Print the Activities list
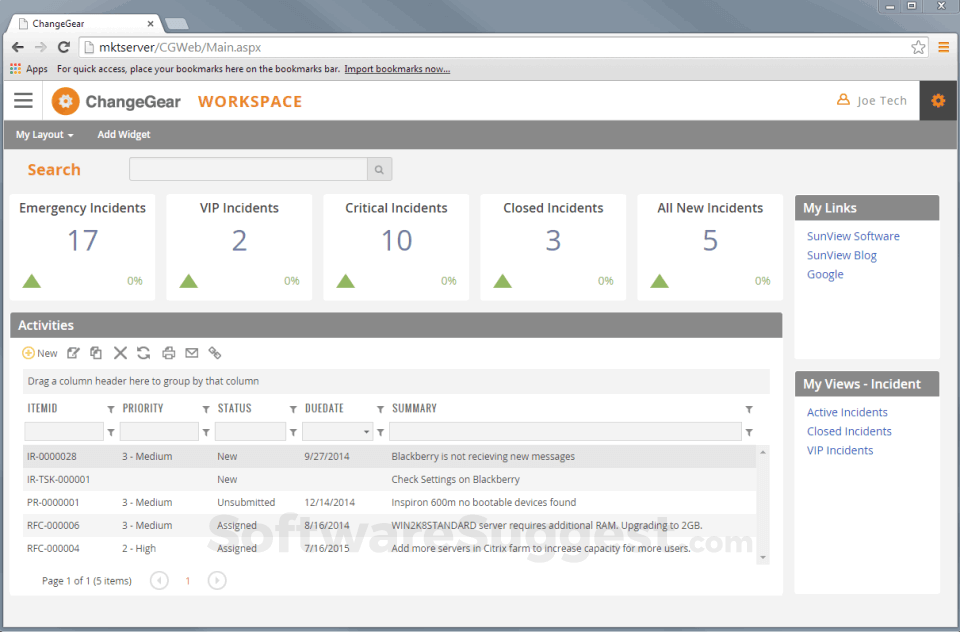Image resolution: width=960 pixels, height=632 pixels. pos(168,353)
